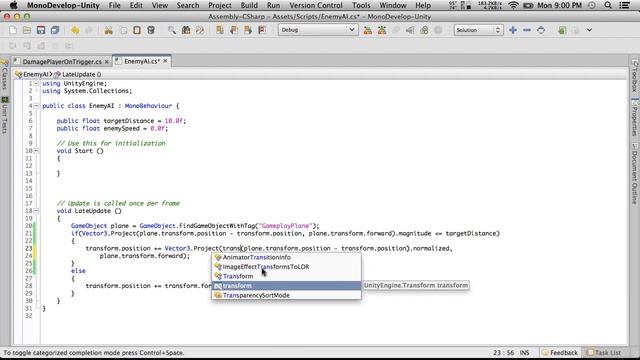The width and height of the screenshot is (640, 360).
Task: Open the Version Control menu
Action: tap(316, 5)
